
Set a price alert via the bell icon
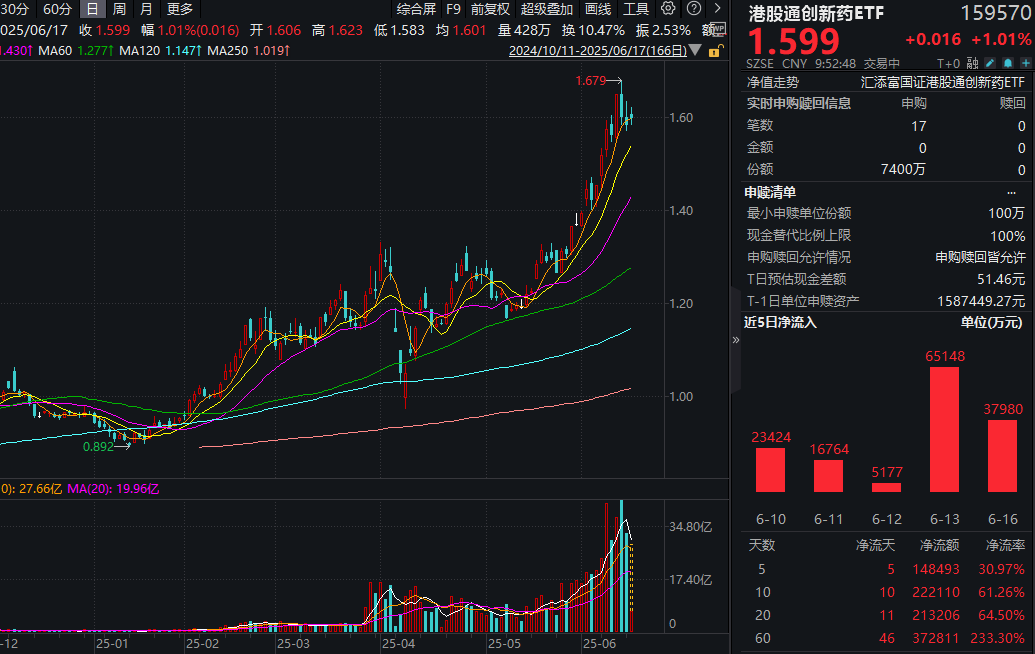coord(1008,62)
